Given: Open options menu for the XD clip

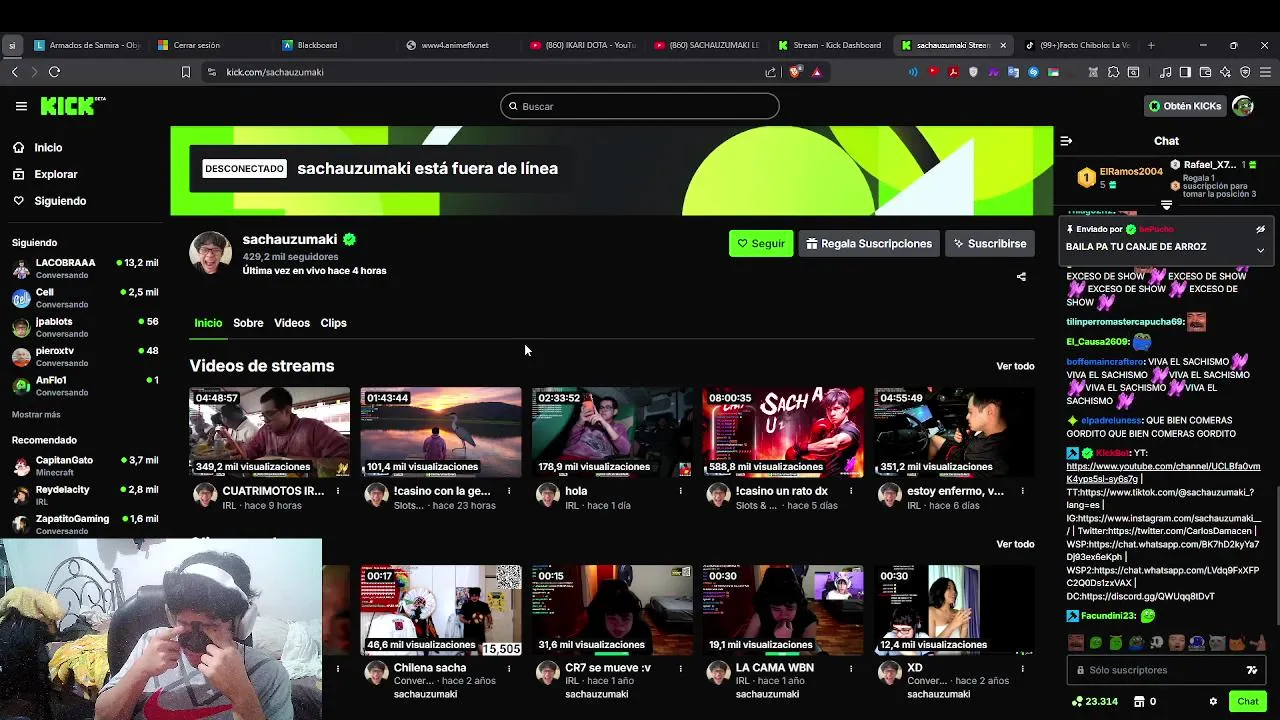Looking at the screenshot, I should [x=1022, y=668].
